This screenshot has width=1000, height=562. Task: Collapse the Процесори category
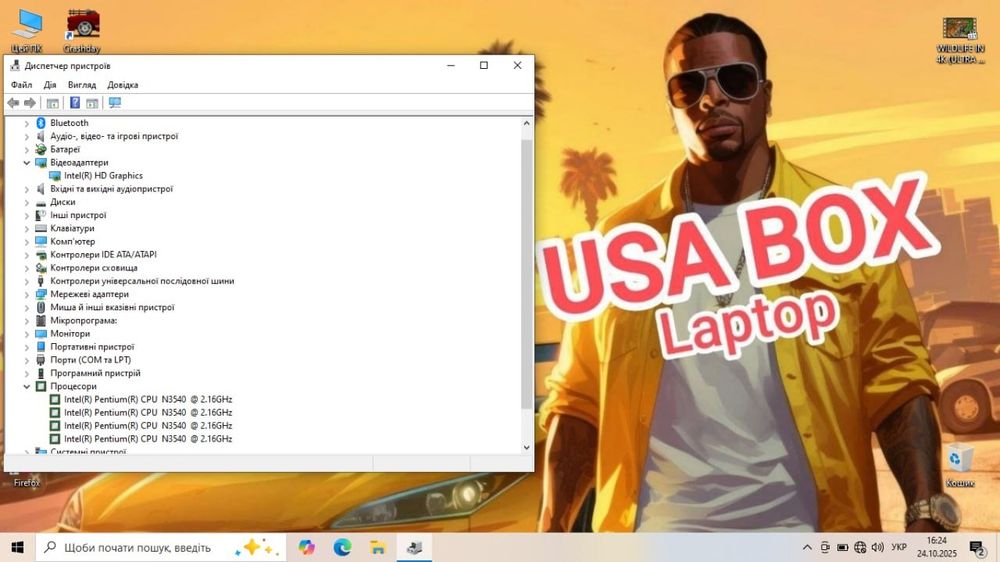27,387
